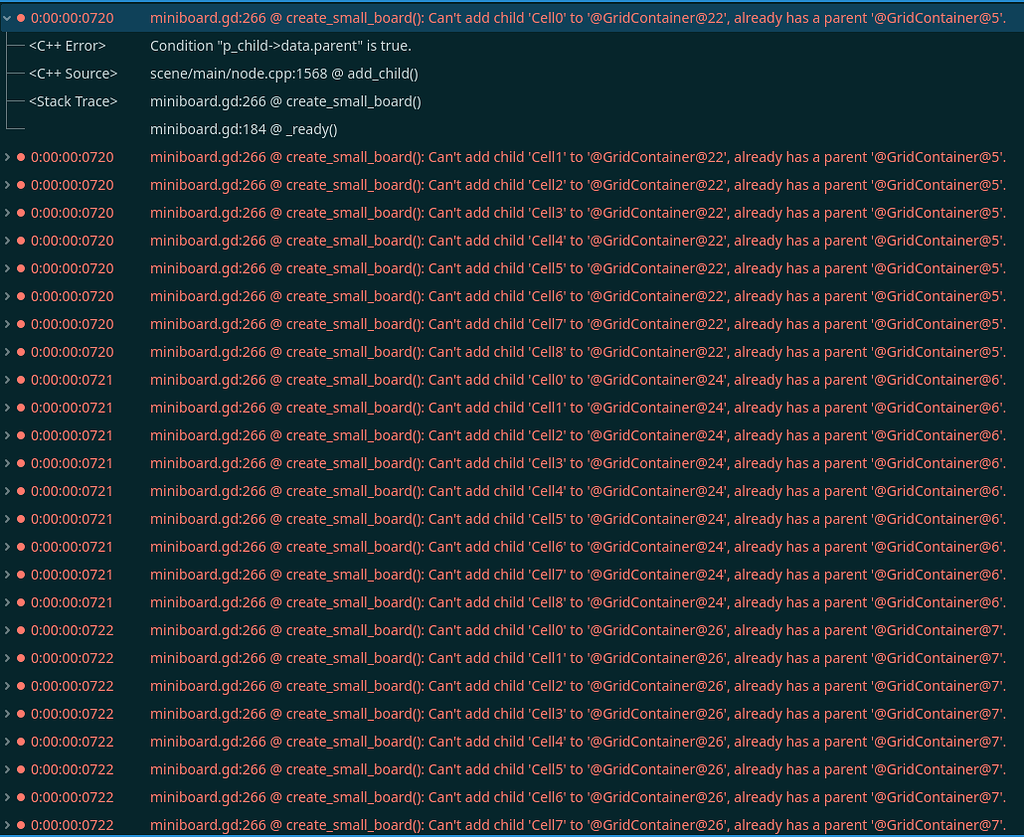This screenshot has height=837, width=1024.
Task: Expand the first Cell0 GridContainer@24 error
Action: (x=9, y=380)
